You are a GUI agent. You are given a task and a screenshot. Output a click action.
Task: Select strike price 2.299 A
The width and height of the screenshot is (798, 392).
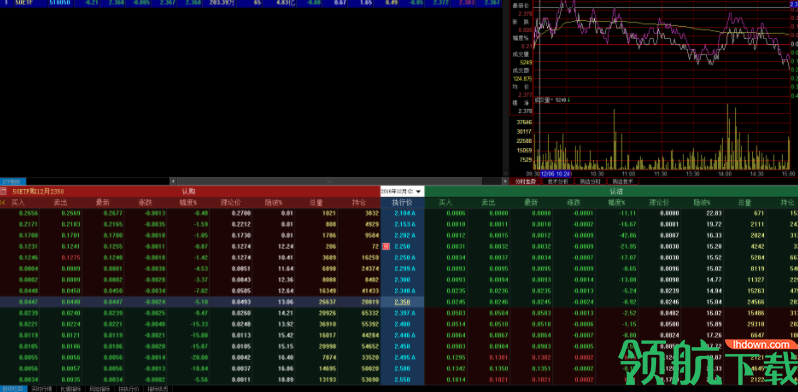(405, 269)
